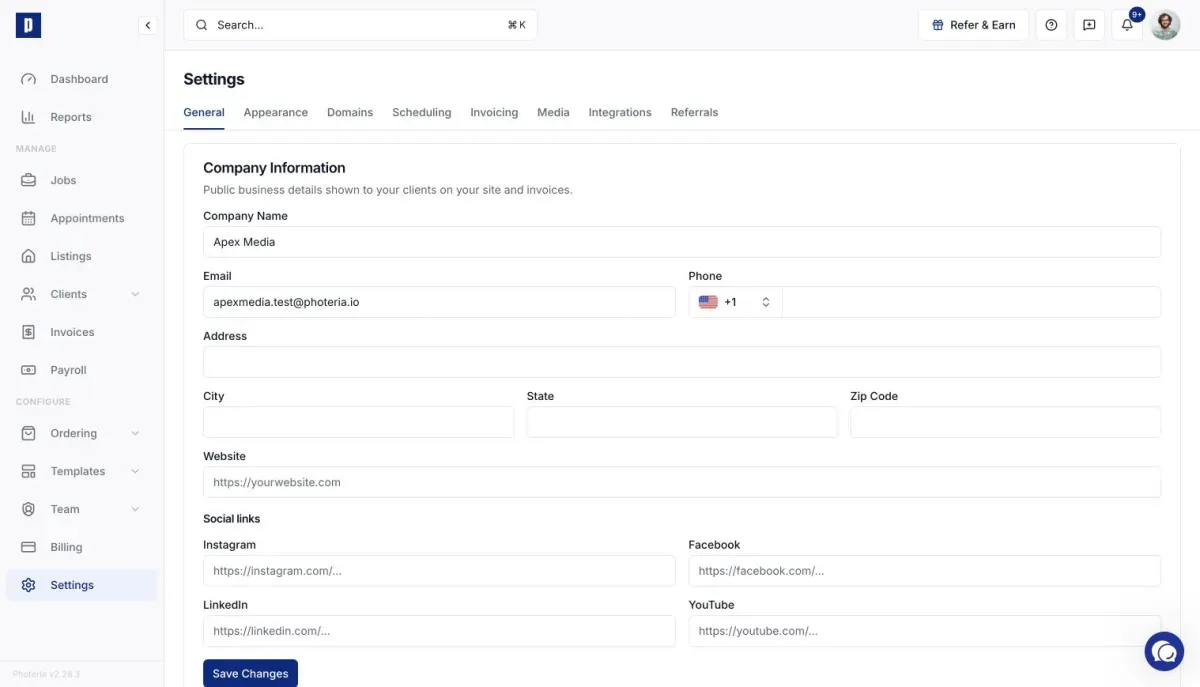
Task: Click the Website input field
Action: [x=682, y=482]
